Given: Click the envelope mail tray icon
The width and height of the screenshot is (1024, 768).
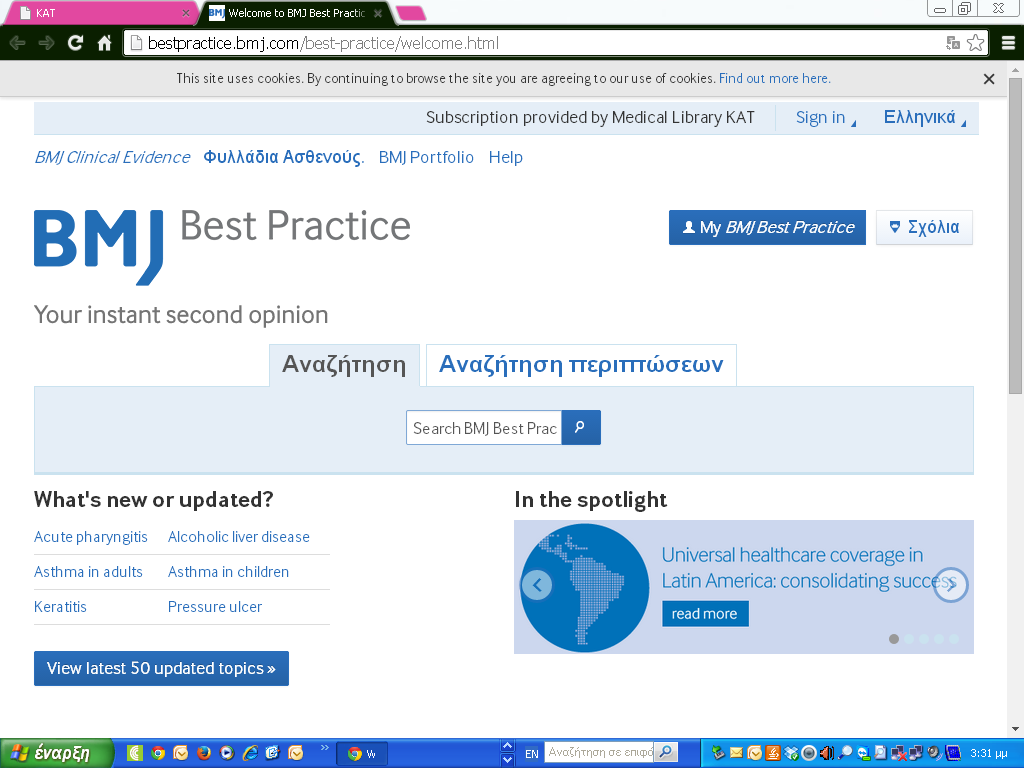Looking at the screenshot, I should pyautogui.click(x=736, y=753).
